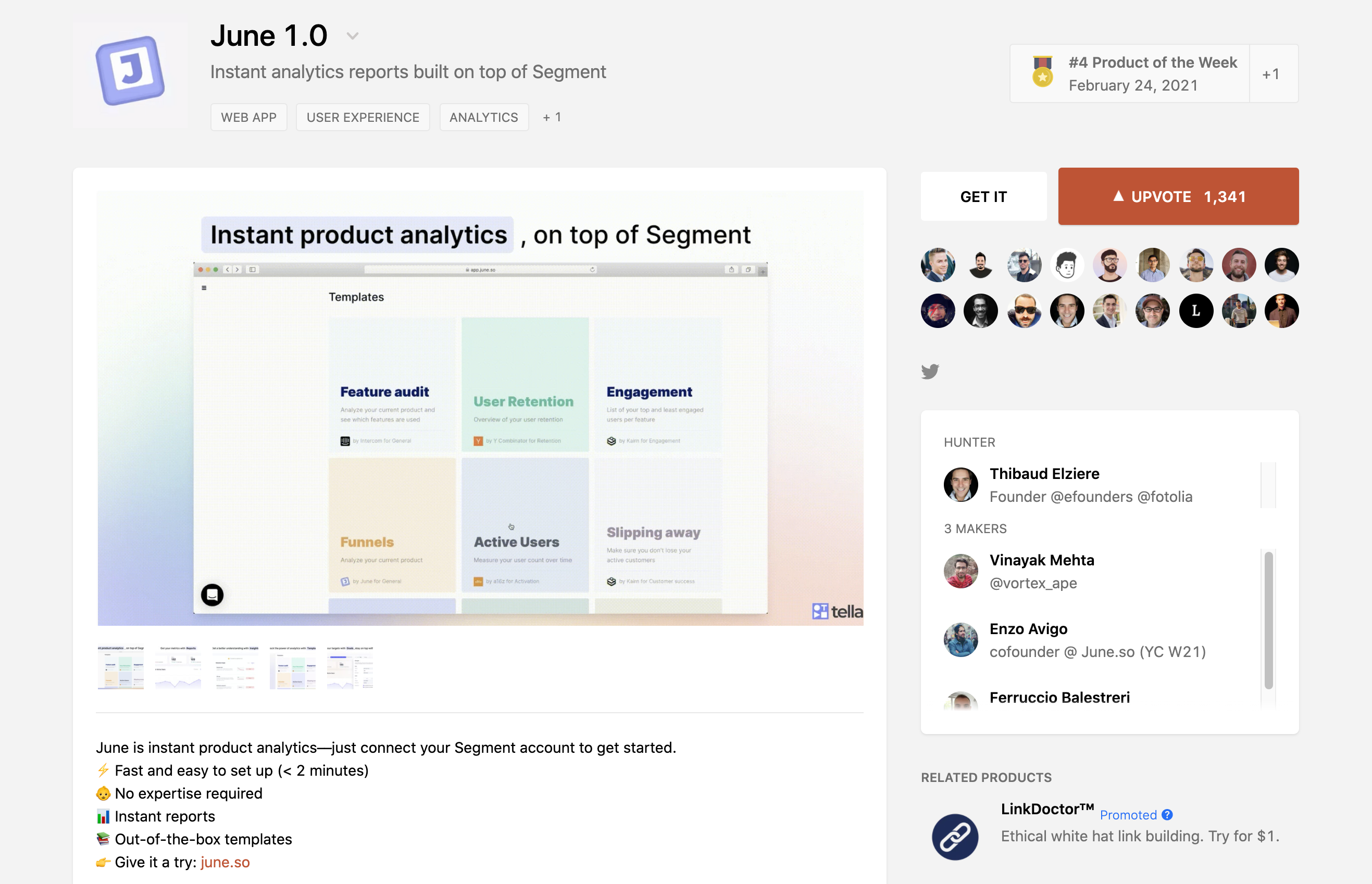Open the WEB APP topic tag
The image size is (1372, 884).
coord(248,117)
